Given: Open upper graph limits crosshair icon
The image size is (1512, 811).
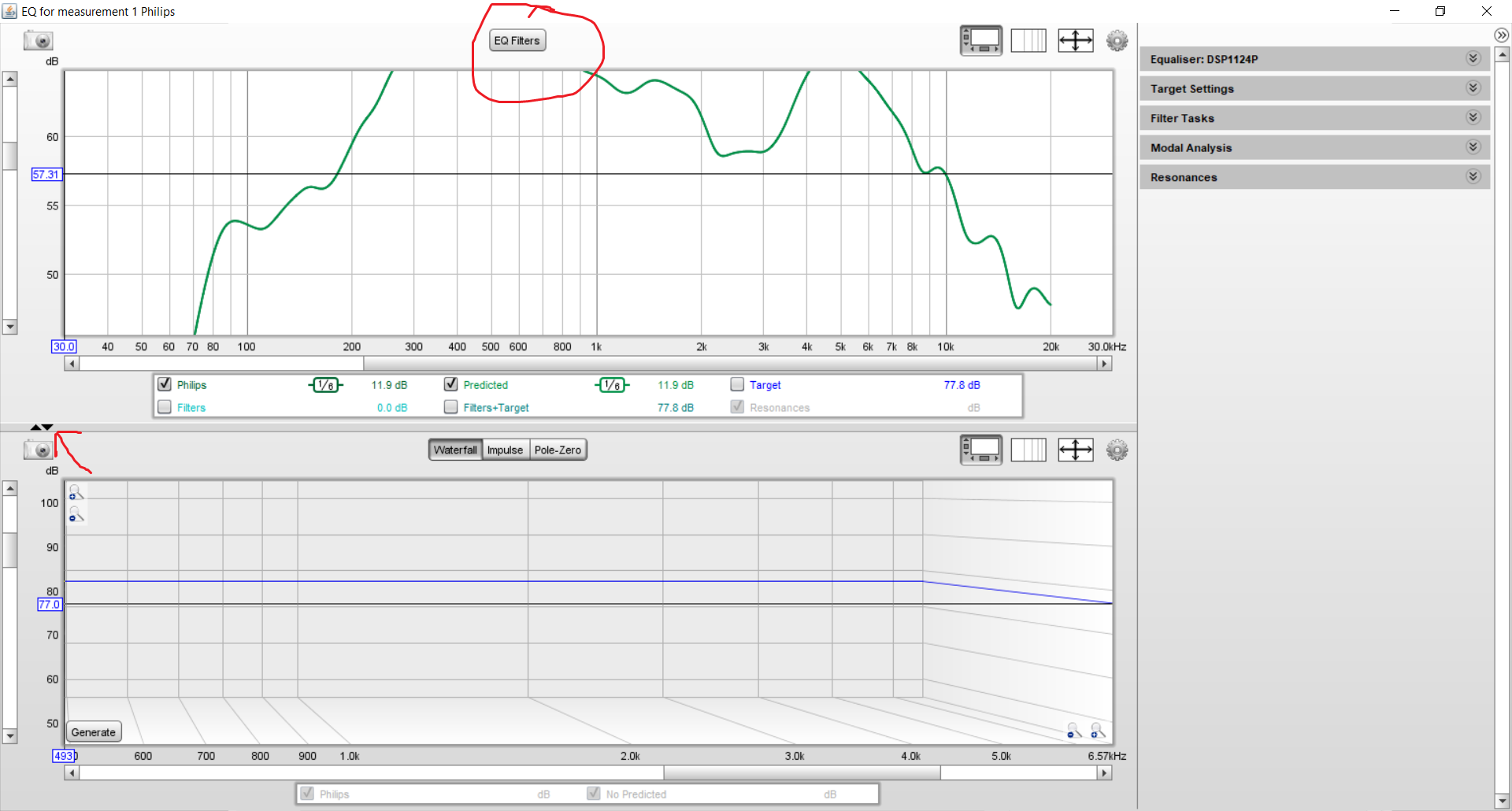Looking at the screenshot, I should (x=1076, y=40).
